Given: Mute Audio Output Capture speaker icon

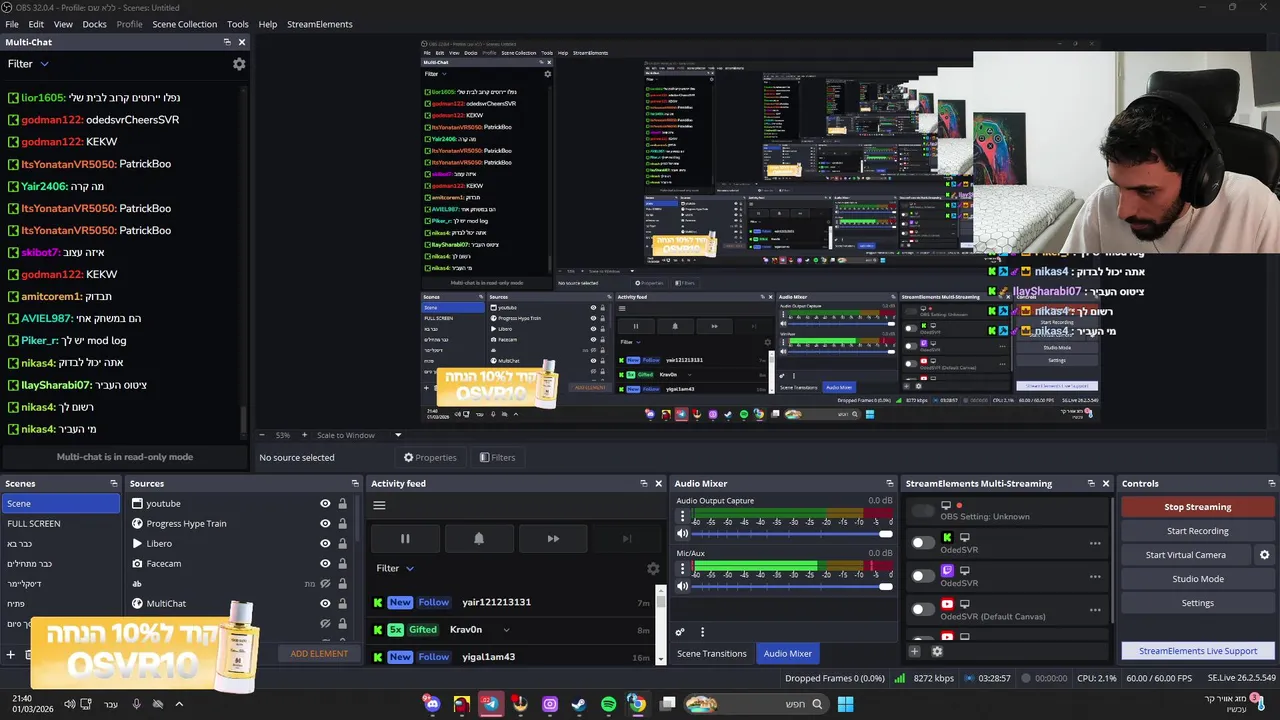Looking at the screenshot, I should [x=683, y=534].
